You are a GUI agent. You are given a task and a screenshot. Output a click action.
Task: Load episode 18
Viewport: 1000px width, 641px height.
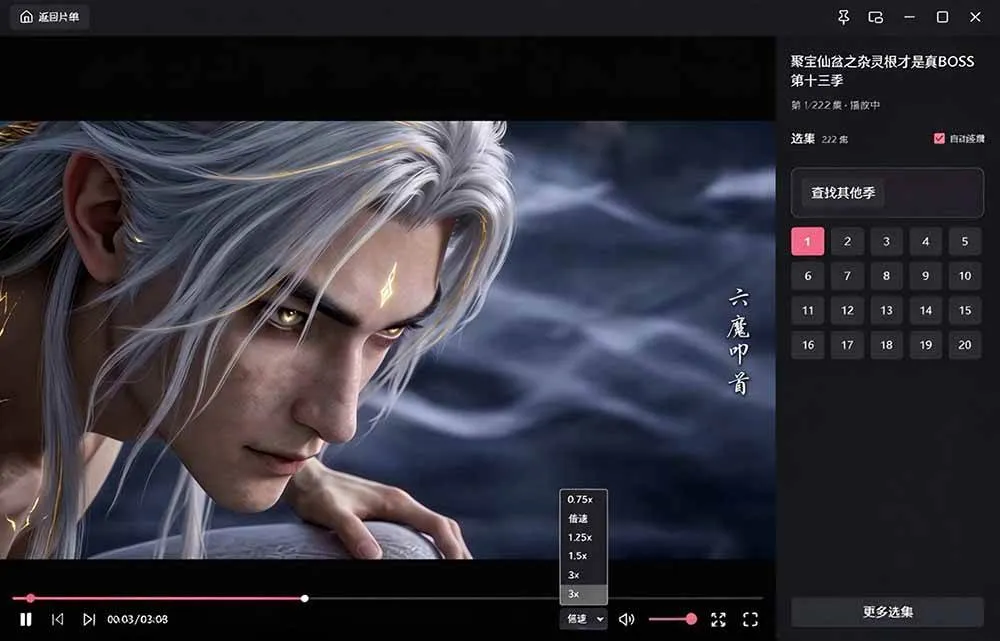pos(886,344)
